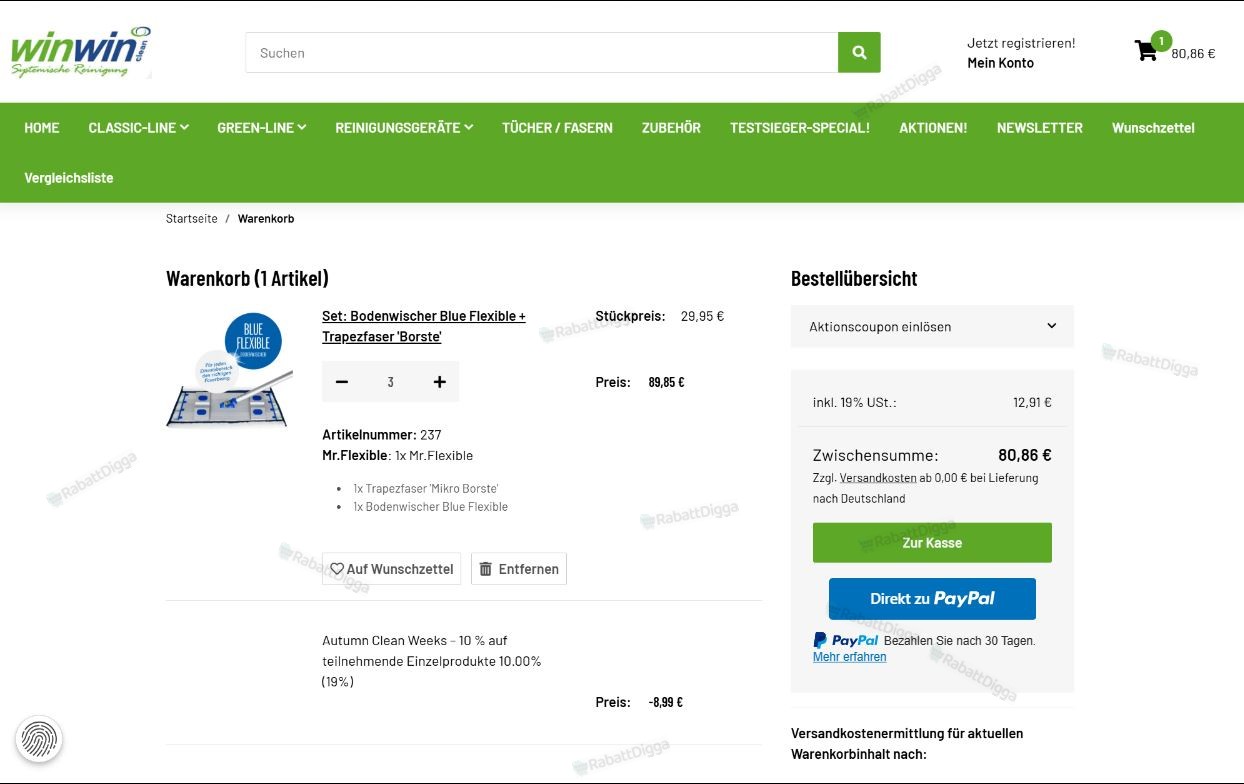Screen dimensions: 1244x784
Task: Select the Zwischensumme amount 80,86 €
Action: coord(1025,455)
